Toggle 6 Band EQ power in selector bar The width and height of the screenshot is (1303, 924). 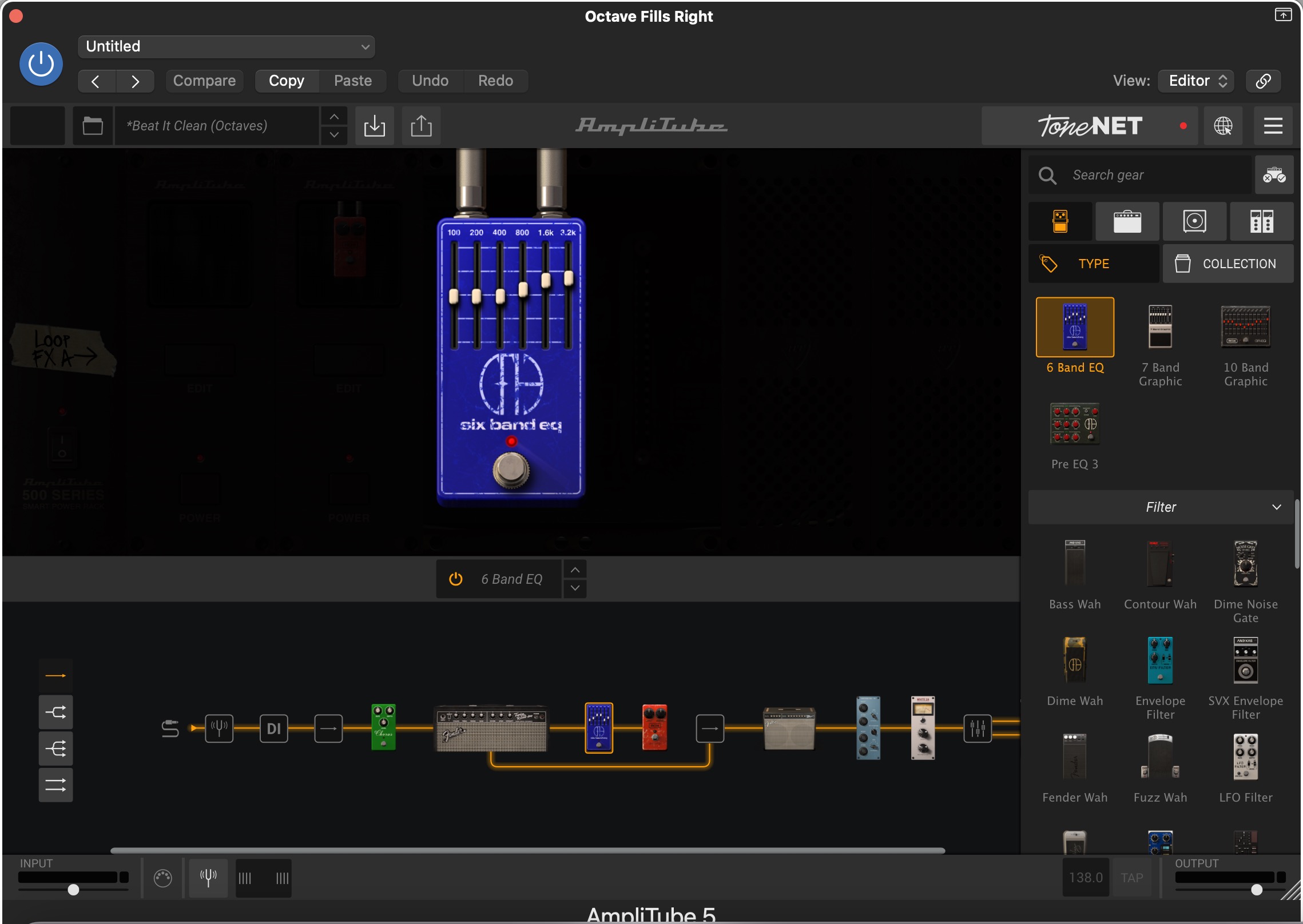[455, 579]
